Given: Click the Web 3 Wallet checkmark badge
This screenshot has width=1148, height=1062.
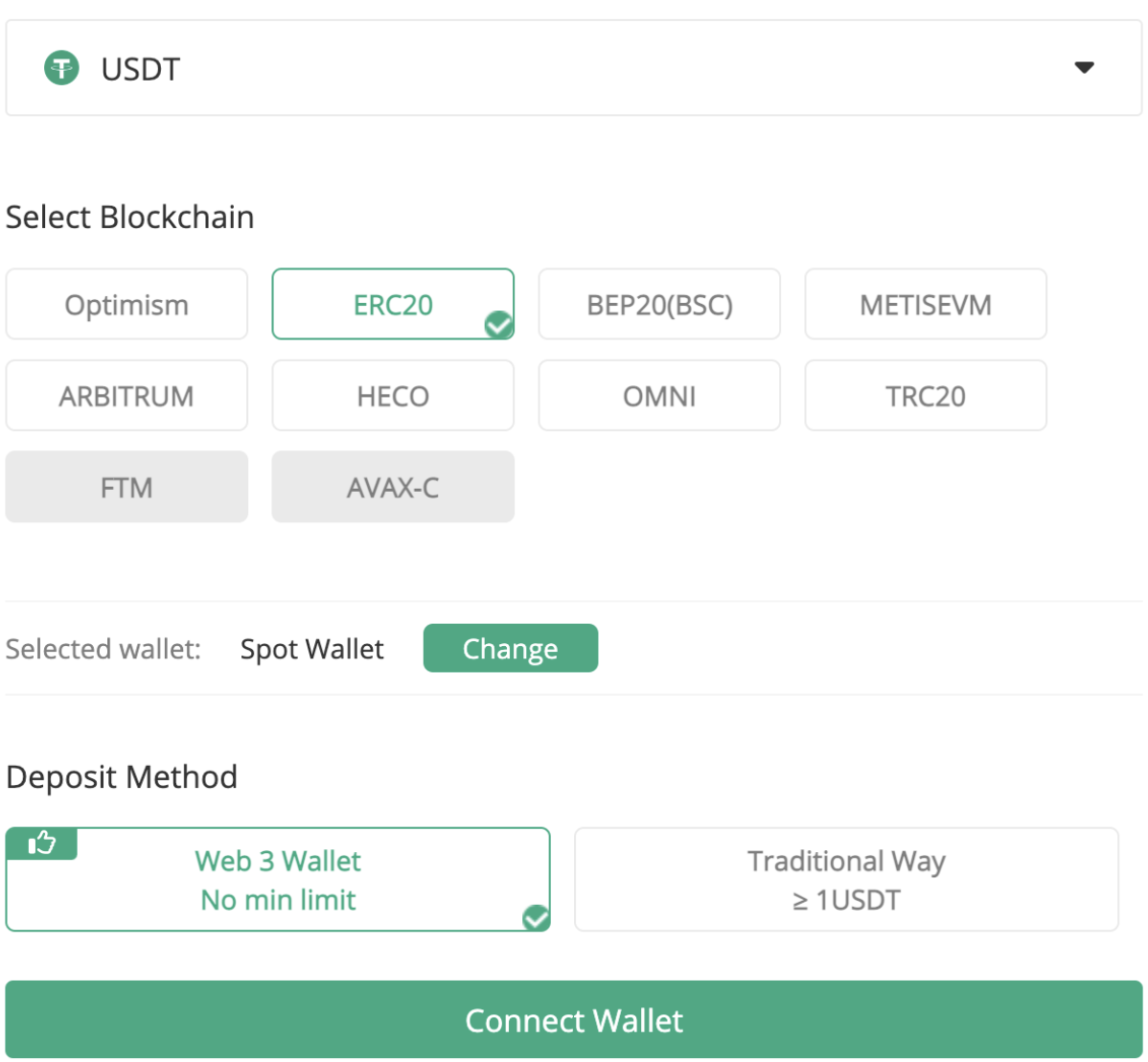Looking at the screenshot, I should (x=536, y=918).
